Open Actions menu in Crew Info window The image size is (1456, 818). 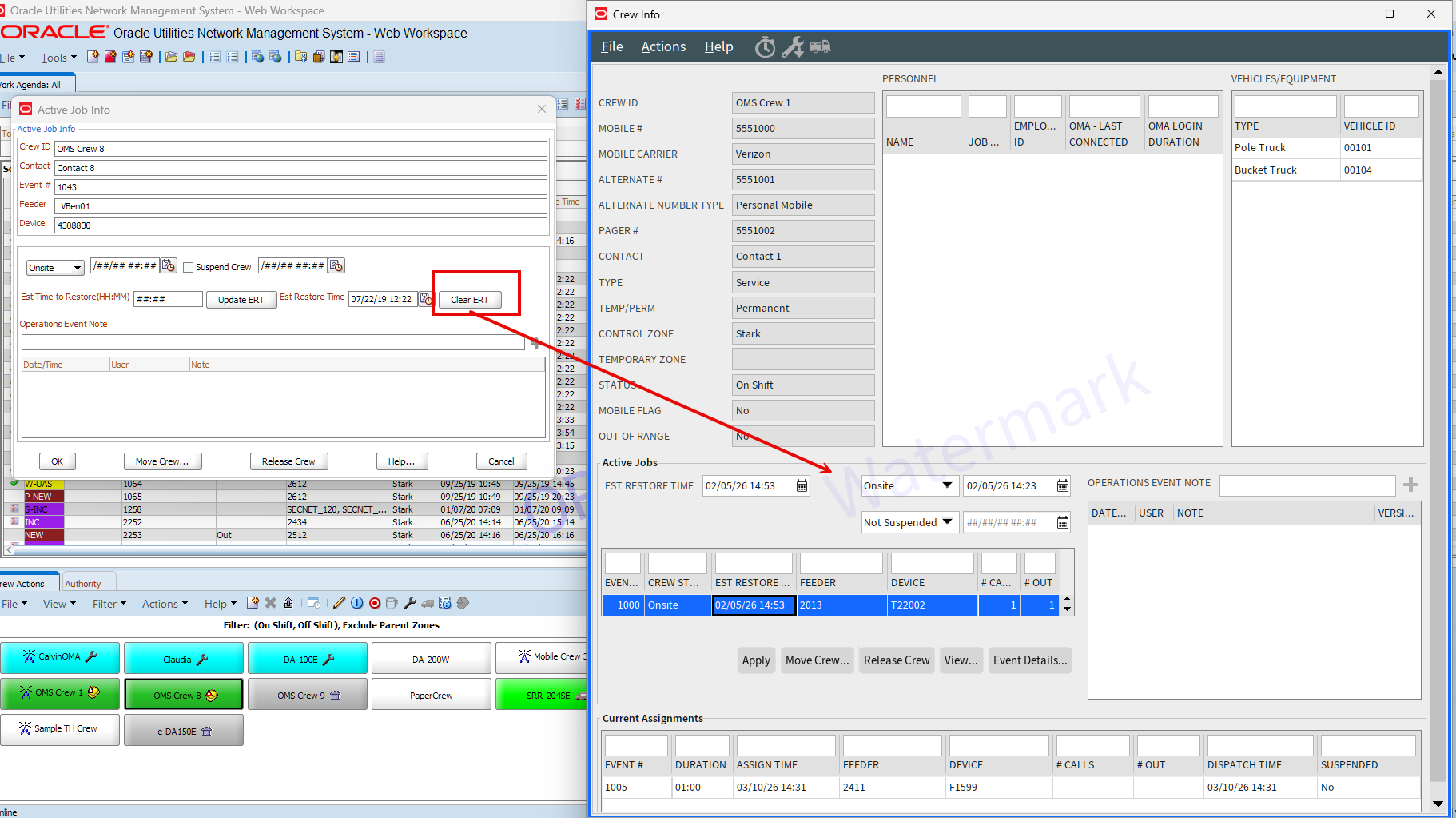coord(663,46)
